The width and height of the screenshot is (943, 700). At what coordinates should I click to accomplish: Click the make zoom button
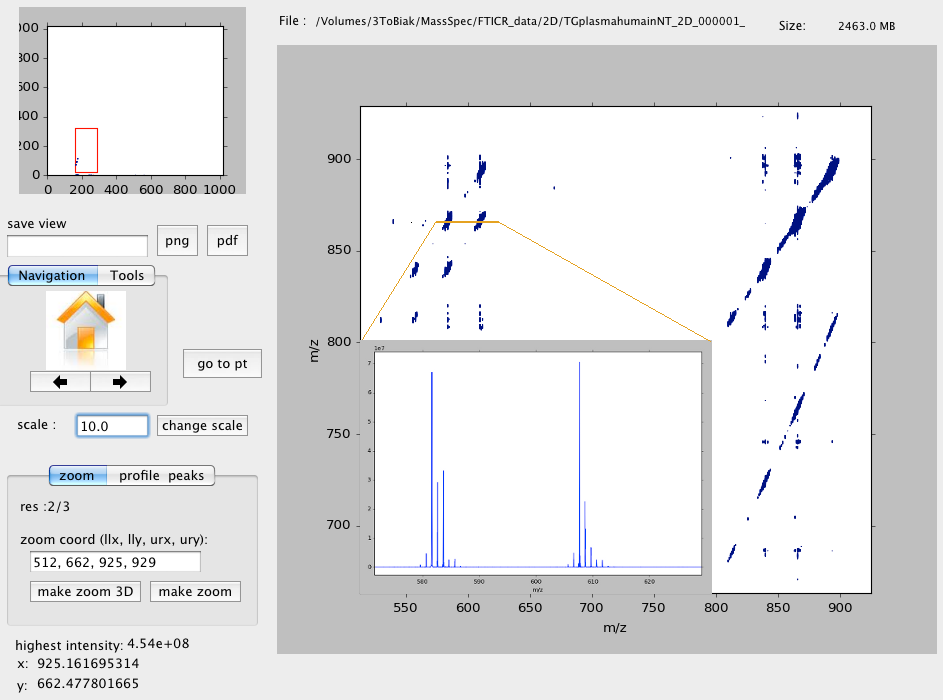click(x=195, y=592)
